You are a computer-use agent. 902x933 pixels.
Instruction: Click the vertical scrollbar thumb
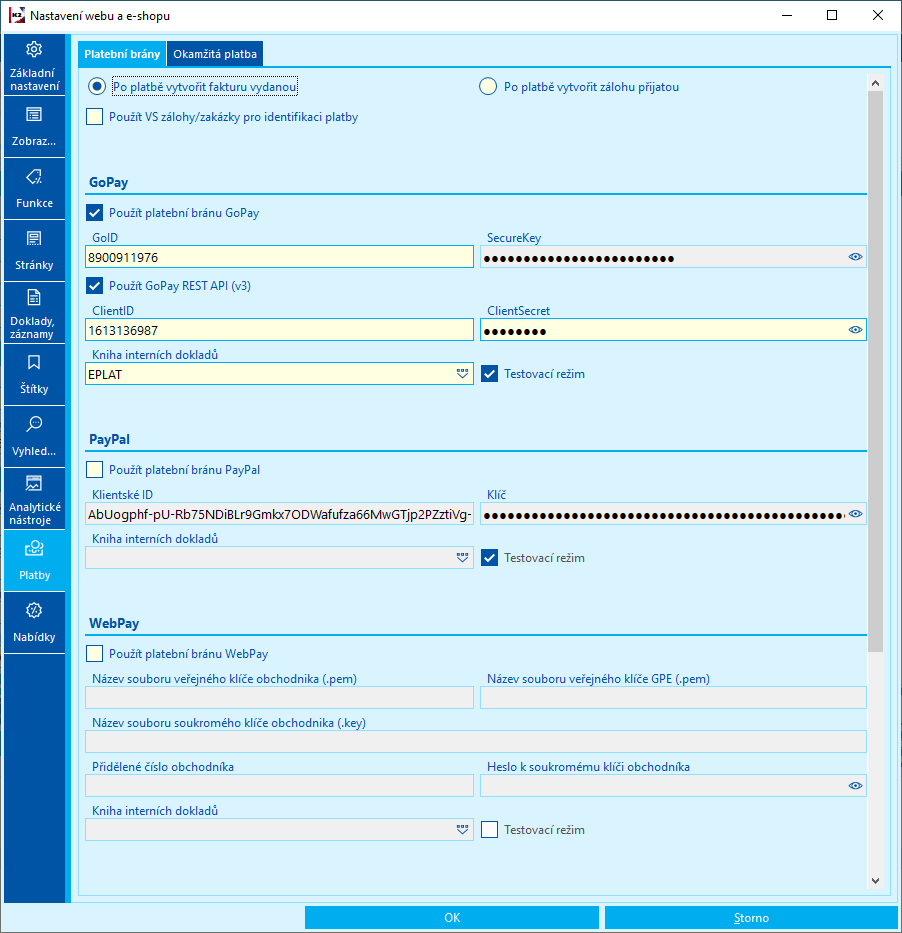click(x=875, y=371)
